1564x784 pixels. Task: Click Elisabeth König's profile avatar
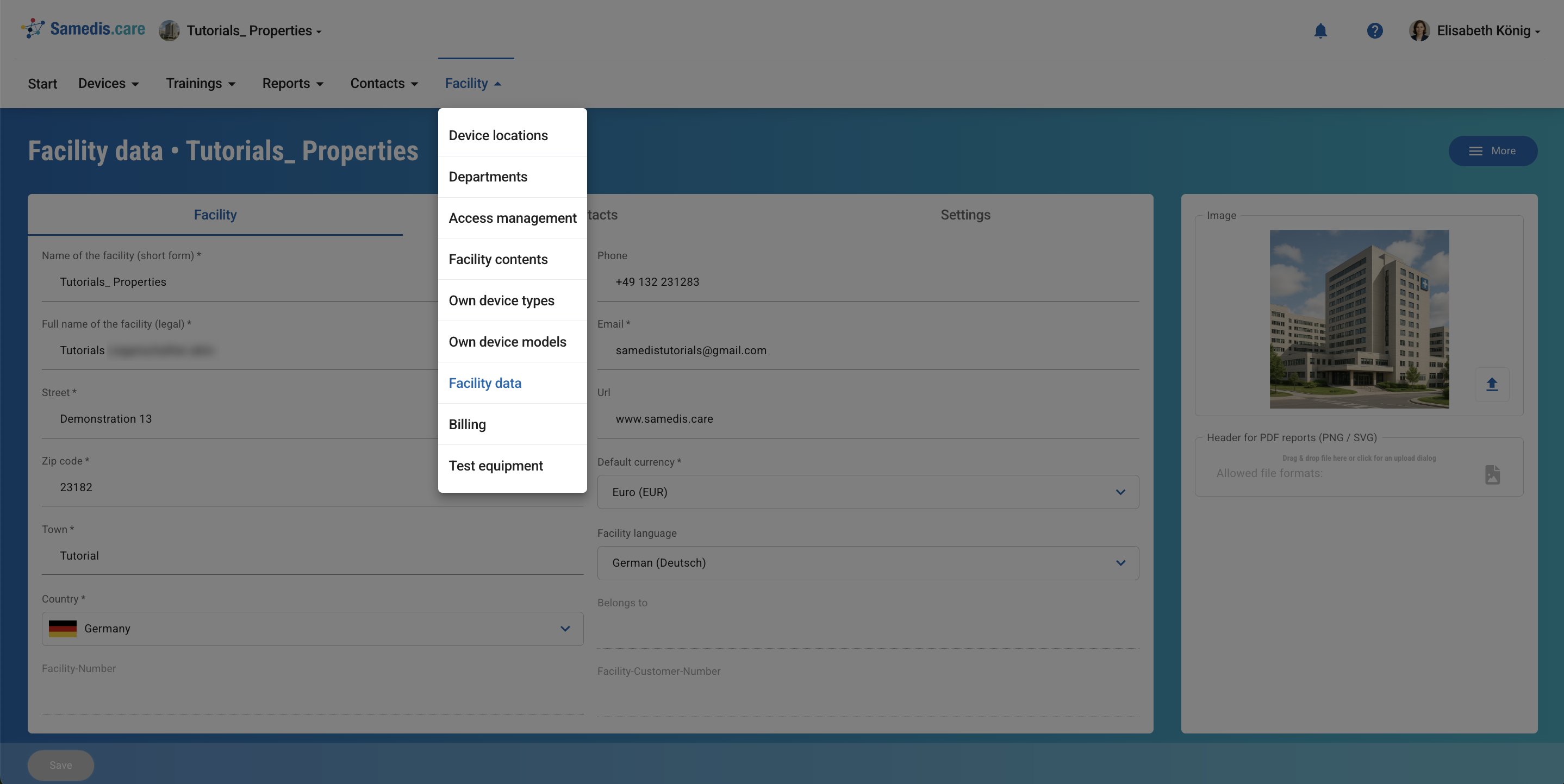(x=1419, y=30)
